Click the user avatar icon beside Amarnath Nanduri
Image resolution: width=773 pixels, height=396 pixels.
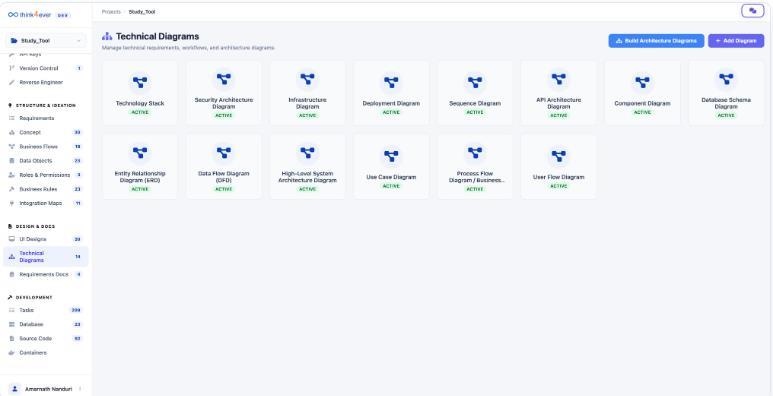point(15,389)
